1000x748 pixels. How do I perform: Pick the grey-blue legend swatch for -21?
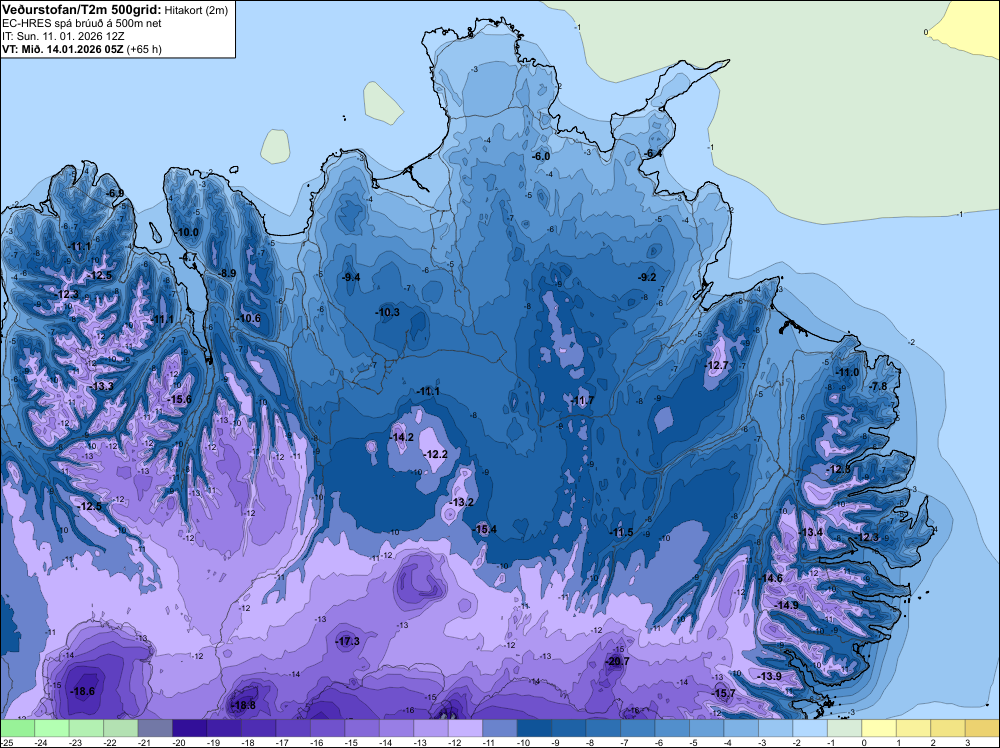155,728
